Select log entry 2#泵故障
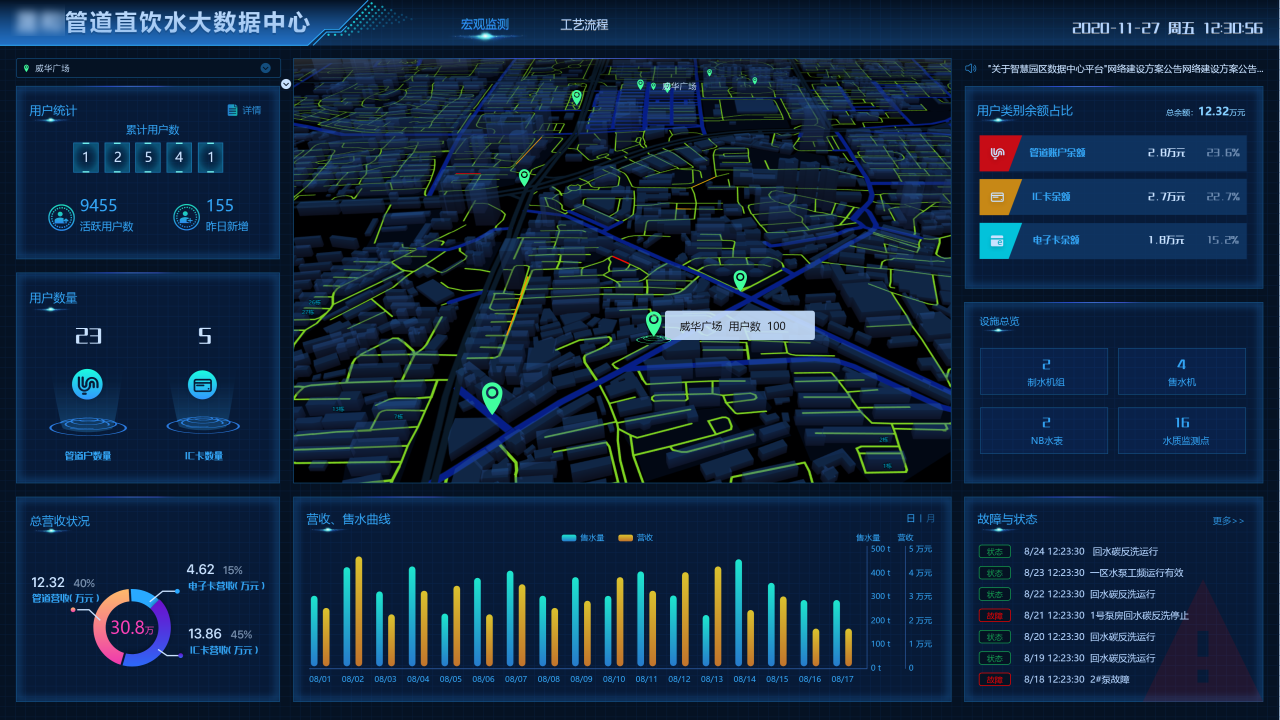This screenshot has width=1280, height=720. (1111, 680)
